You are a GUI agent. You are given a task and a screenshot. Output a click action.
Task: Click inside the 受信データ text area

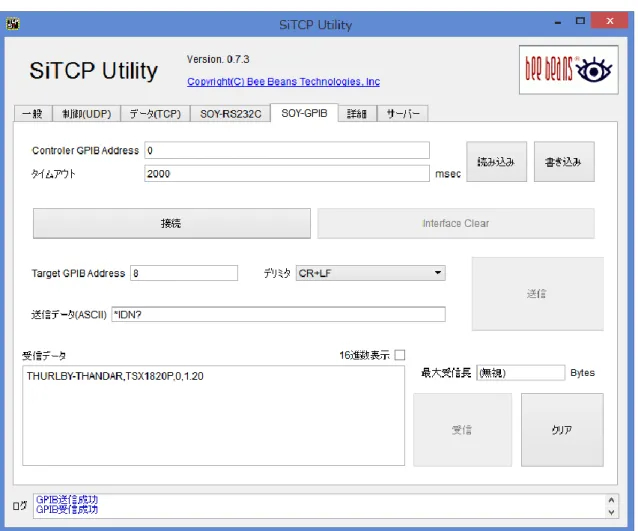pyautogui.click(x=214, y=415)
